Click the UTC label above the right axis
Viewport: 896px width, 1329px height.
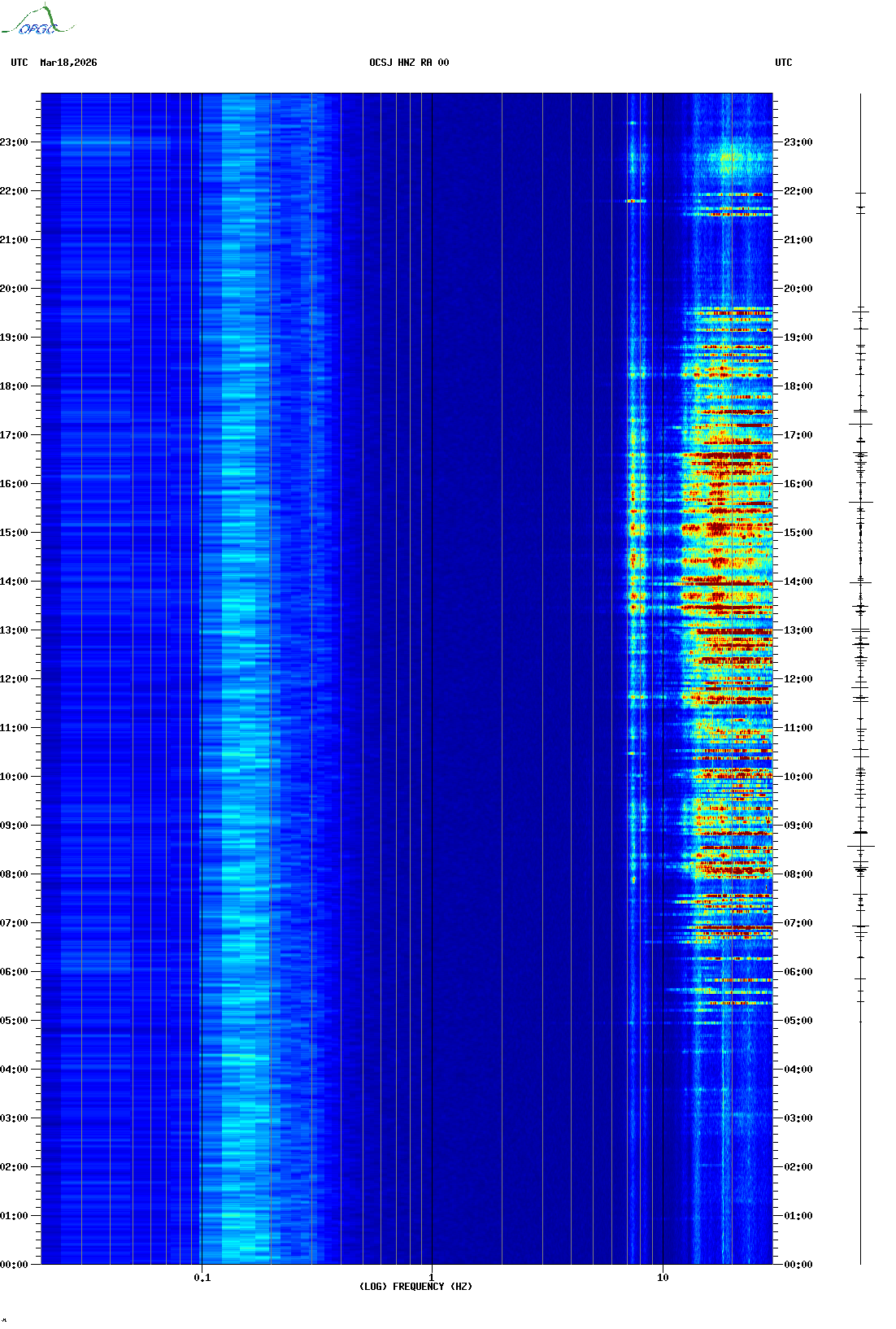pyautogui.click(x=784, y=63)
